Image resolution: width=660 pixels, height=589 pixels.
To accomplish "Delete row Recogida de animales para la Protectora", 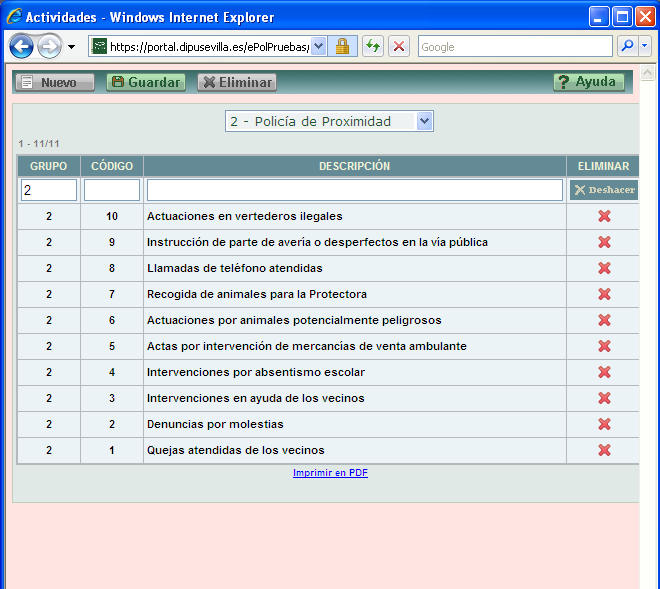I will pos(604,294).
